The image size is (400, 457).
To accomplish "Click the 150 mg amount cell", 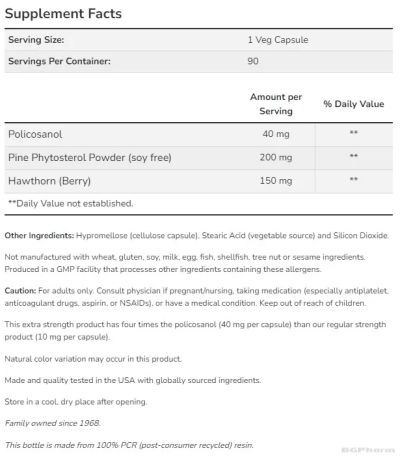I will pyautogui.click(x=276, y=181).
